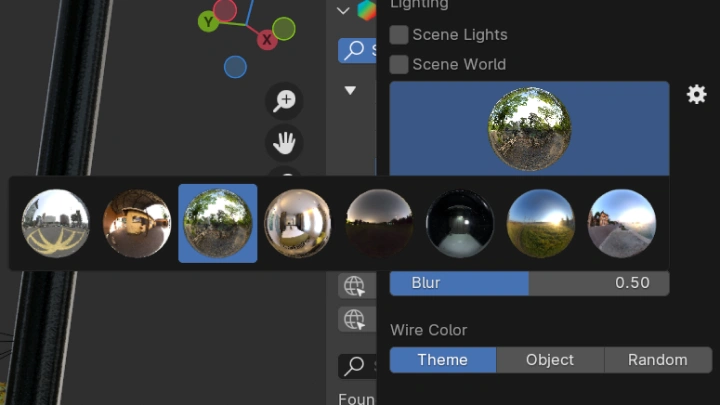Click the zoom magnifier icon in viewport
720x405 pixels.
pos(285,100)
